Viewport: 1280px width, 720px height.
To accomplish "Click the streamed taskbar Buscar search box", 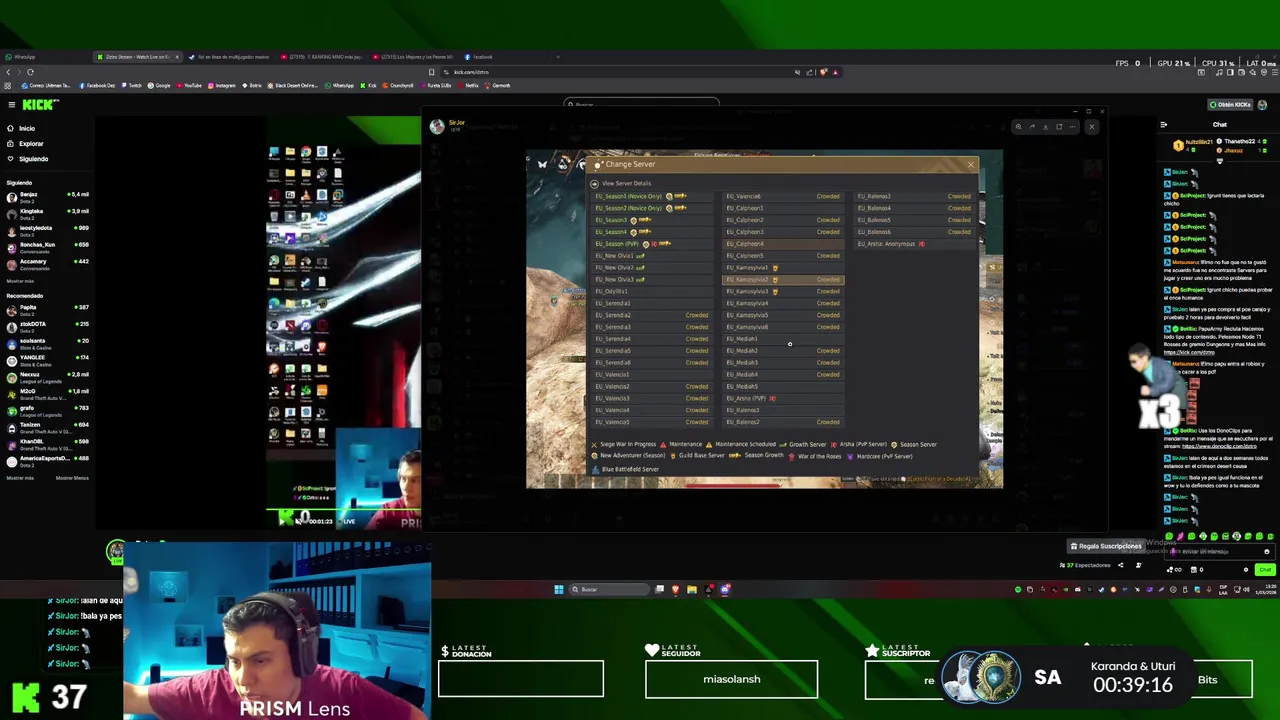I will click(x=610, y=589).
